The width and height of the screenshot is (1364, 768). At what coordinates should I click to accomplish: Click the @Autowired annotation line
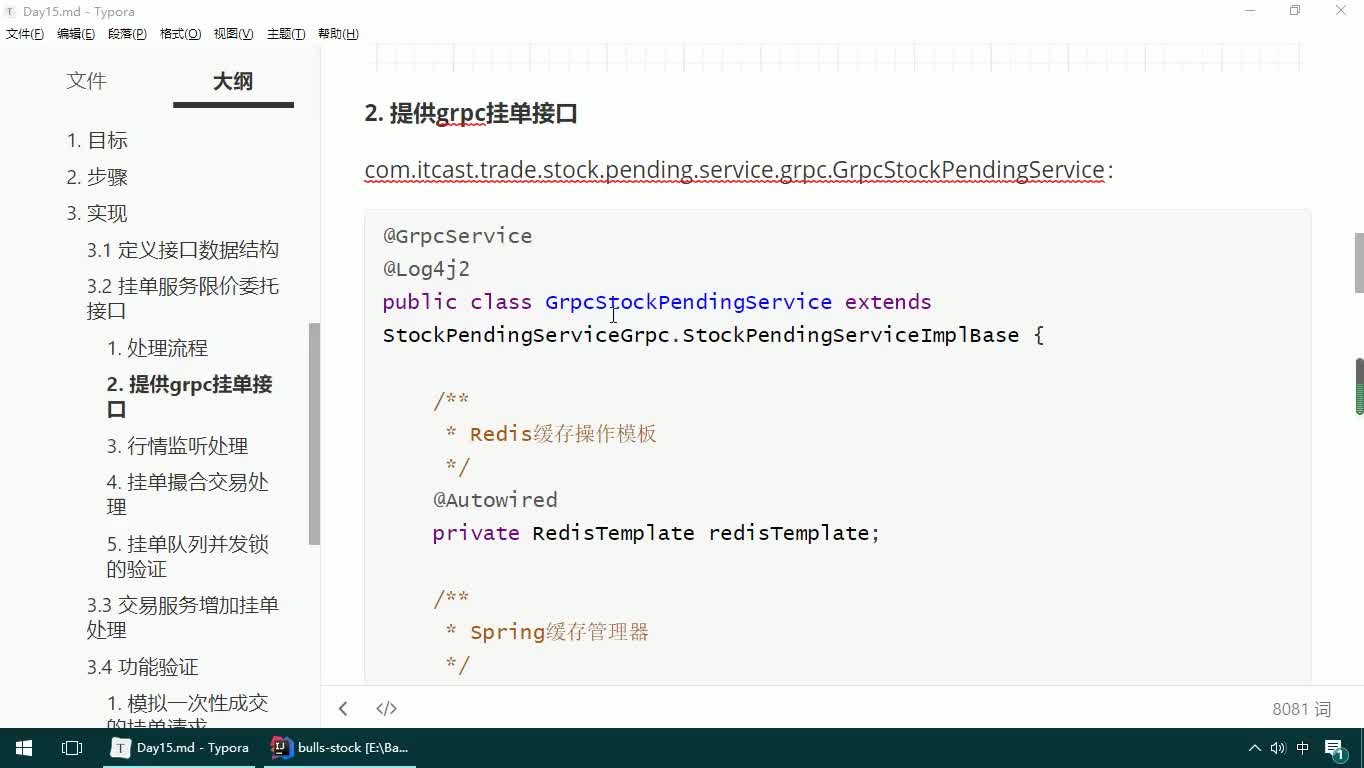pos(495,500)
